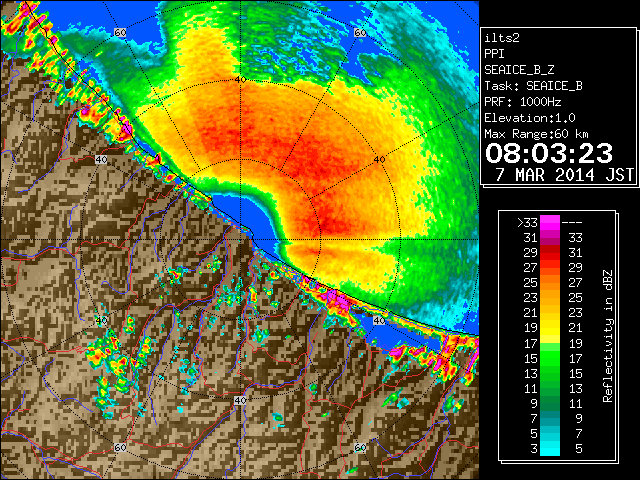Screen dimensions: 640x480
Task: Click the 40 km ring label due north of the radar
Action: click(x=240, y=80)
